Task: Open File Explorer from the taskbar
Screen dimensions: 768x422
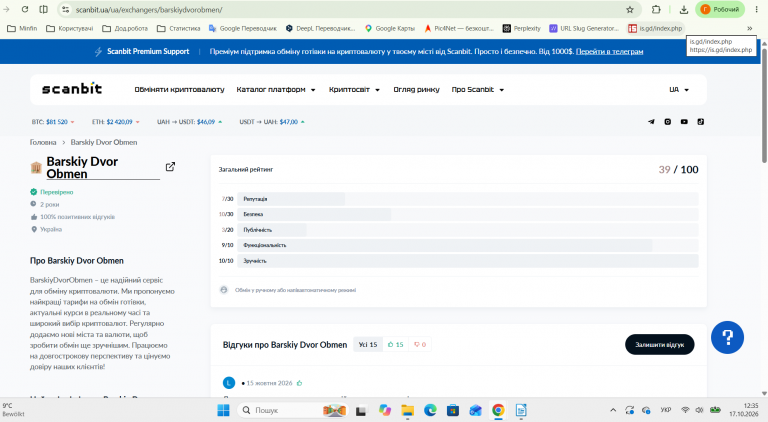Action: pos(407,410)
